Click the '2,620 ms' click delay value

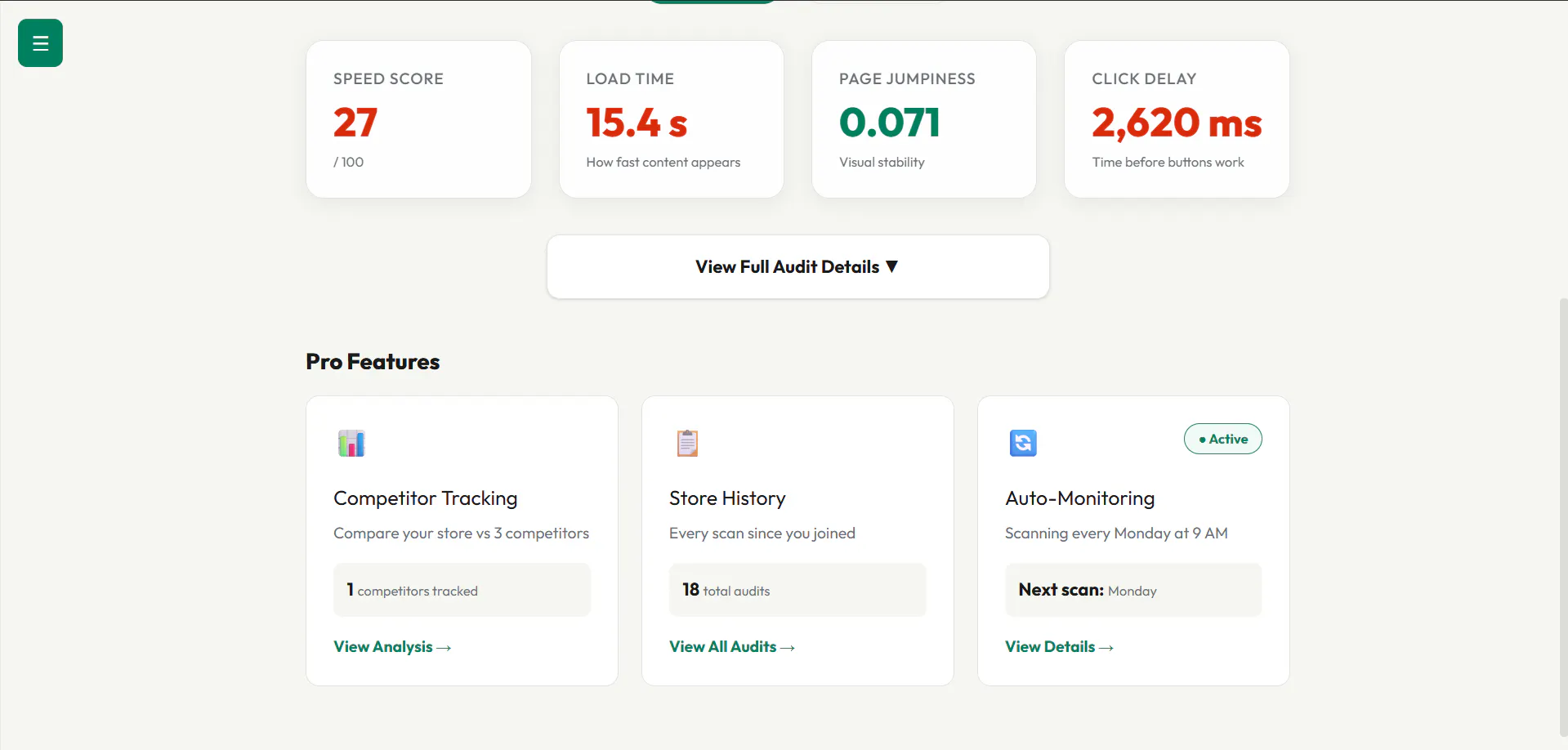click(1177, 123)
